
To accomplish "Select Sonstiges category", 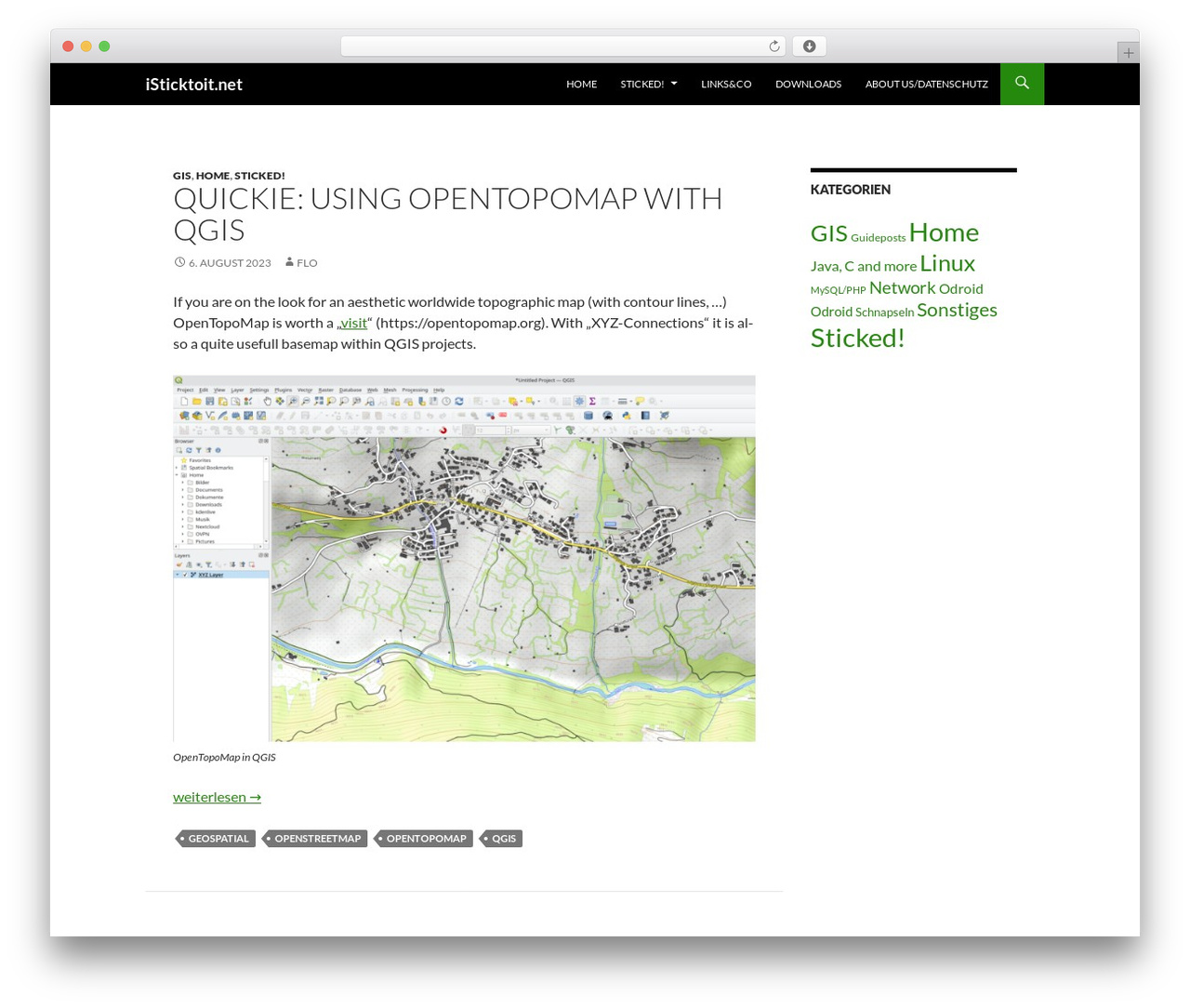I will coord(957,310).
